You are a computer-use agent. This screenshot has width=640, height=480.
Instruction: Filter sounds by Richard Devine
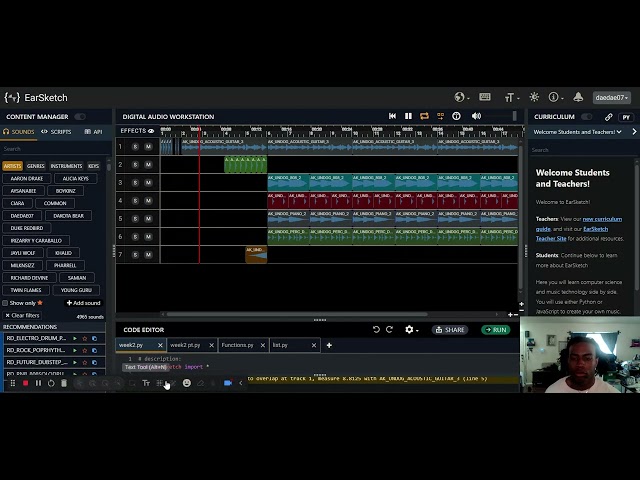tap(29, 278)
